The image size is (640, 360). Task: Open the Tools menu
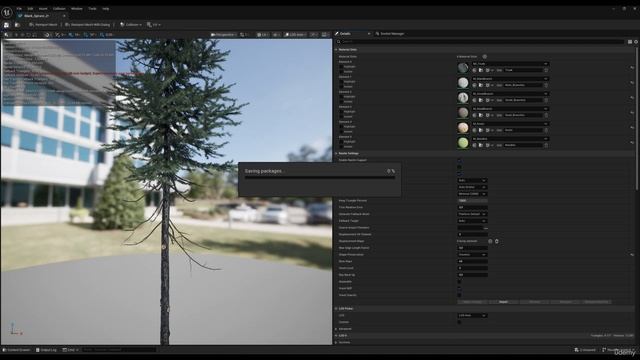92,9
